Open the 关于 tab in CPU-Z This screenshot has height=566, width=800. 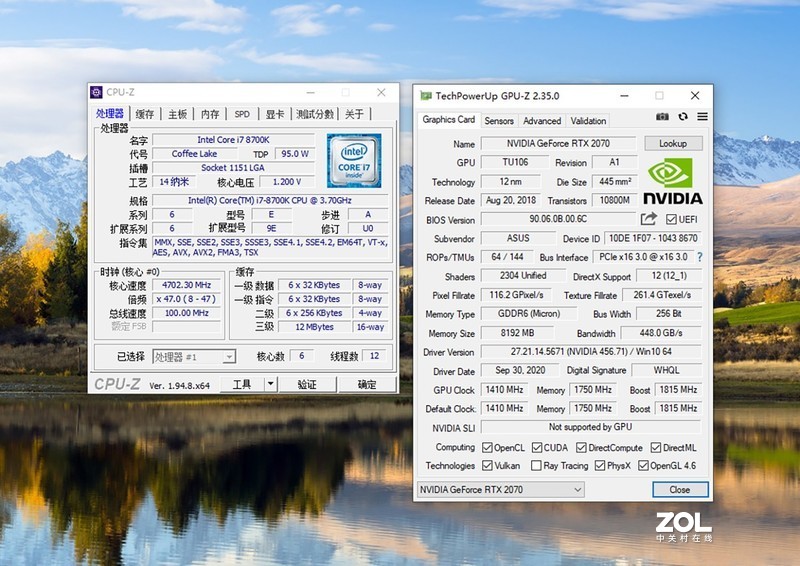(355, 114)
